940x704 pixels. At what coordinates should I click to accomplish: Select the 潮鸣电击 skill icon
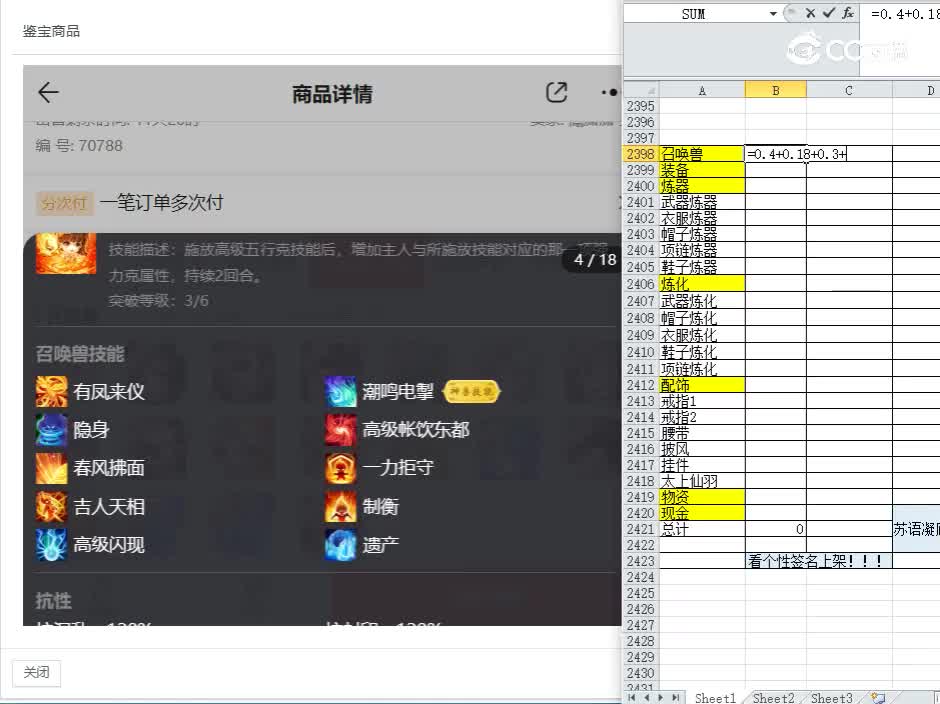(338, 391)
